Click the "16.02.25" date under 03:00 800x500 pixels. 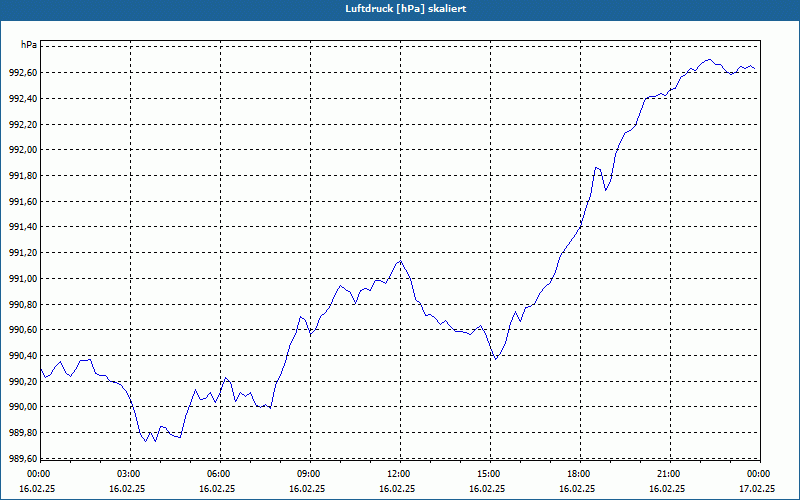pyautogui.click(x=128, y=488)
